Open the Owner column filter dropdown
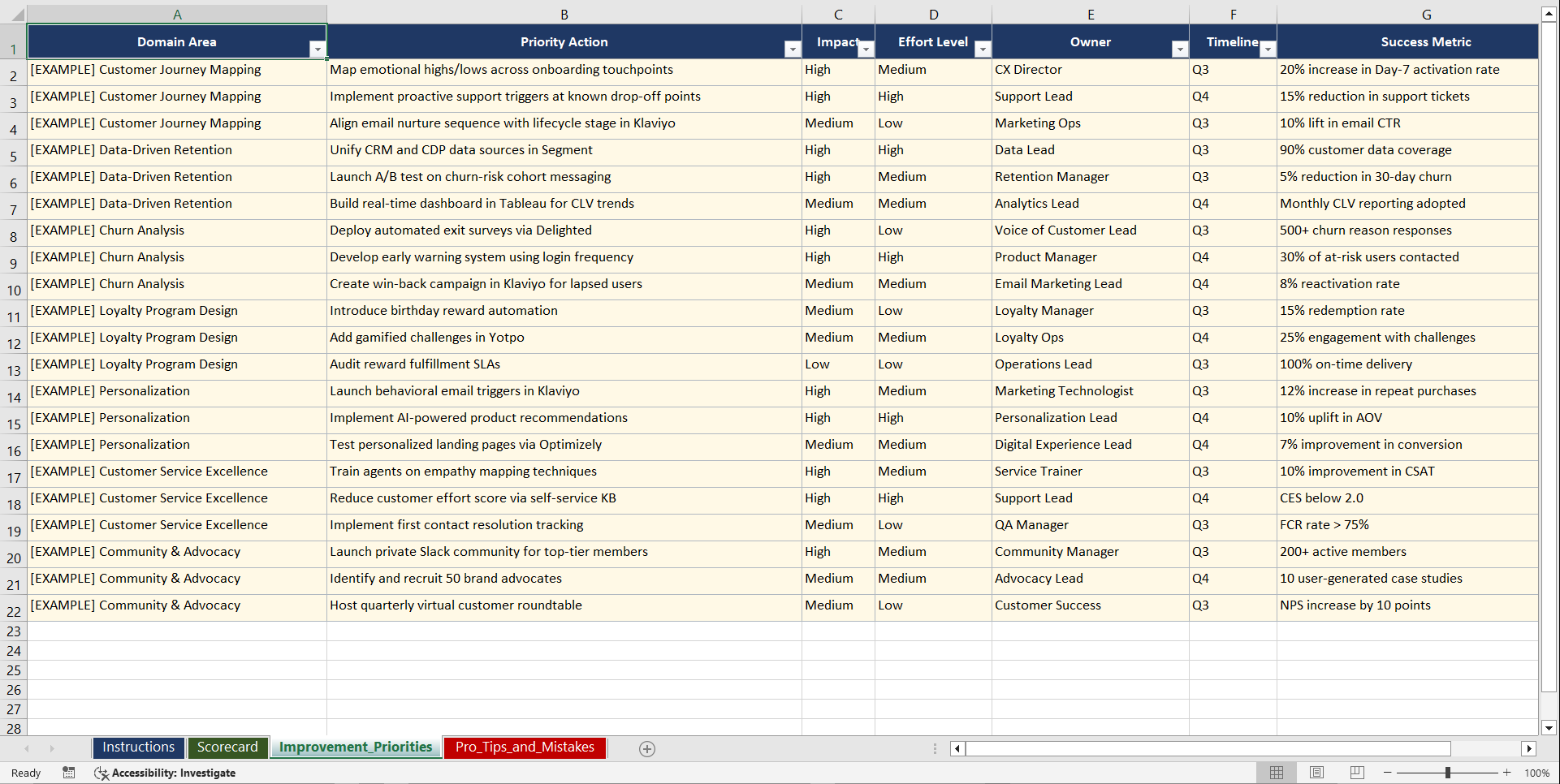The height and width of the screenshot is (784, 1560). (x=1180, y=49)
